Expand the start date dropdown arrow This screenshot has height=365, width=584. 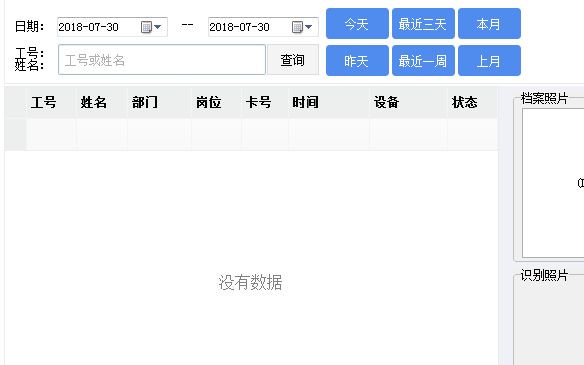point(158,27)
